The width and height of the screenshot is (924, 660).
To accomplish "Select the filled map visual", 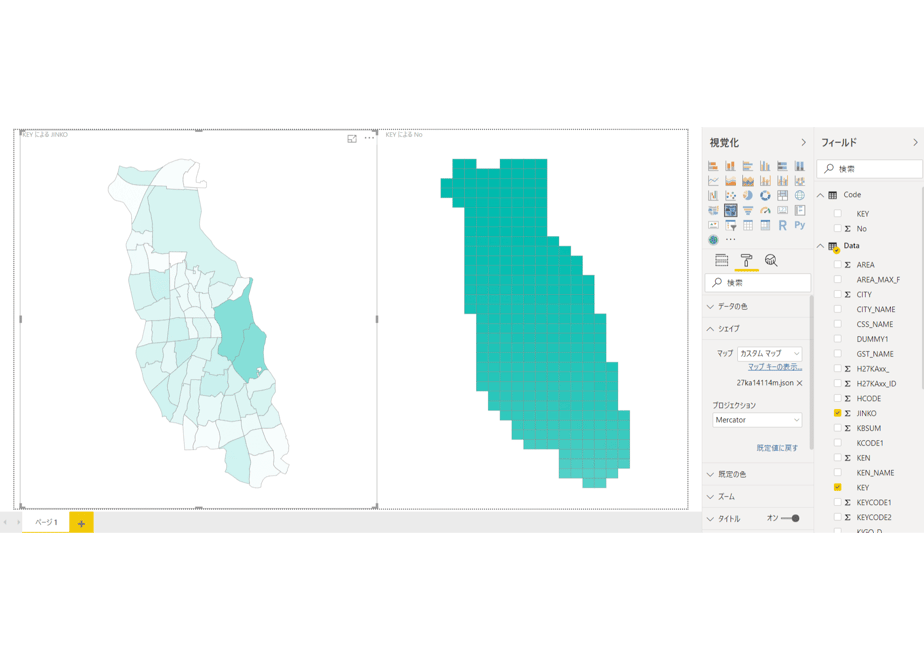I will 713,210.
